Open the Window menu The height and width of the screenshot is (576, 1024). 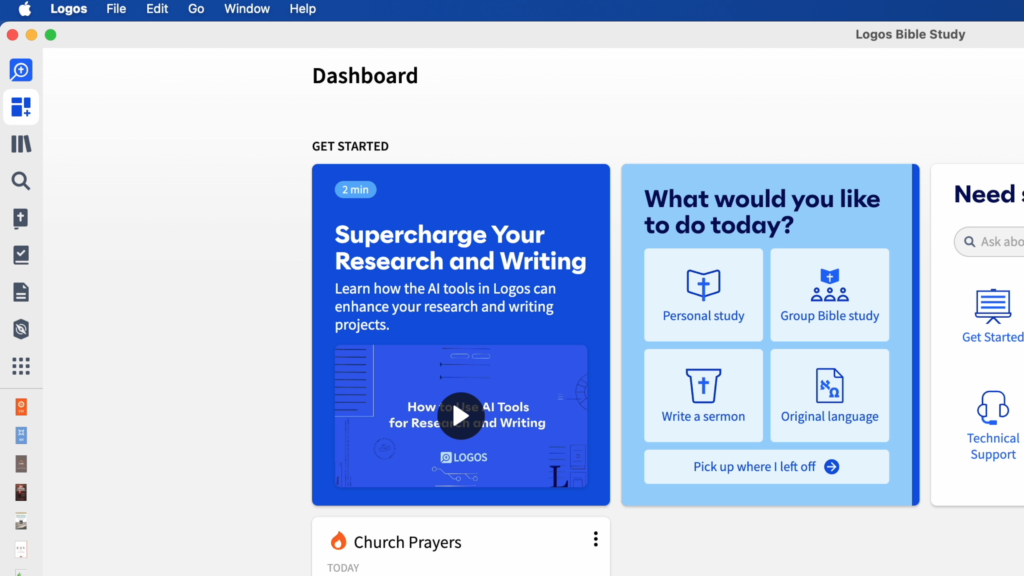[246, 9]
